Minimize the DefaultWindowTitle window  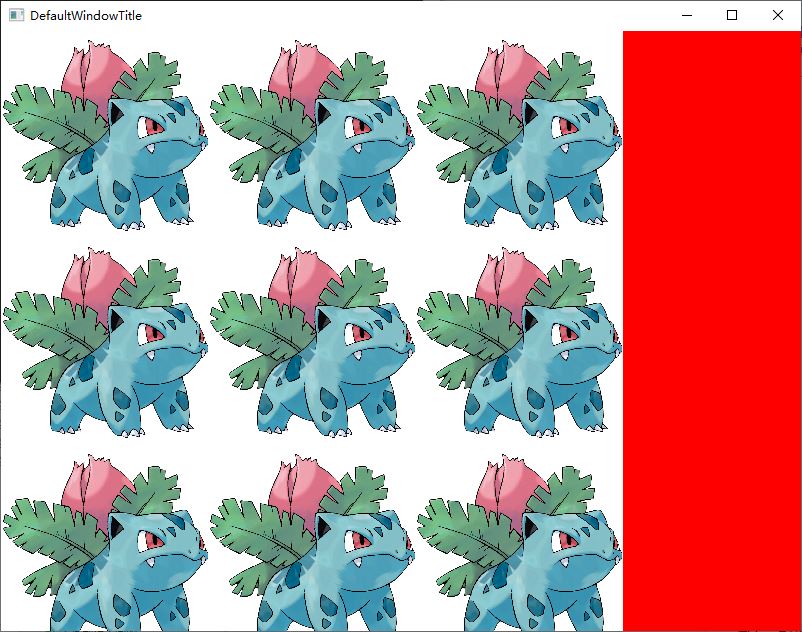pyautogui.click(x=687, y=15)
